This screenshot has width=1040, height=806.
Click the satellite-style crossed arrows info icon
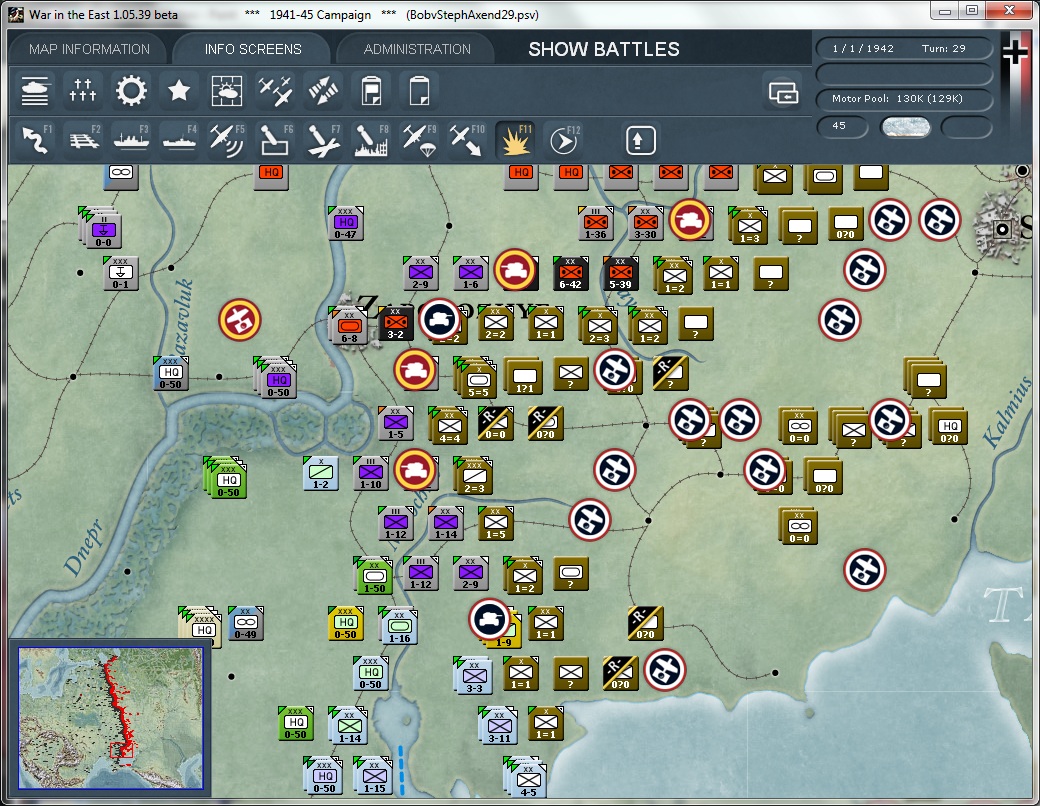click(x=323, y=91)
